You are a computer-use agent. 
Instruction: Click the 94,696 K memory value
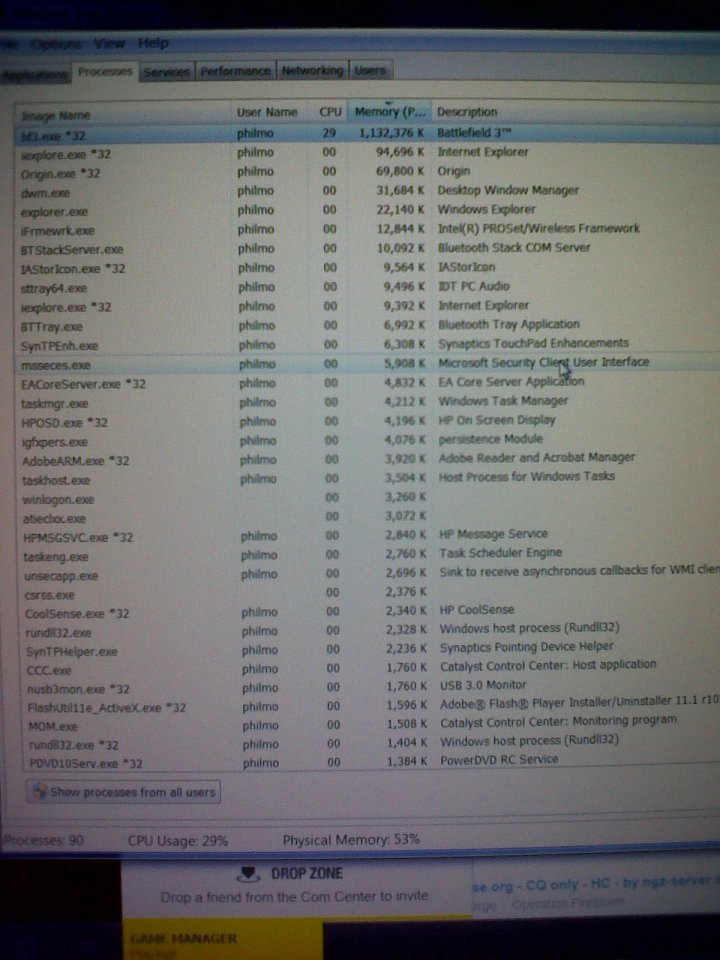[x=399, y=152]
